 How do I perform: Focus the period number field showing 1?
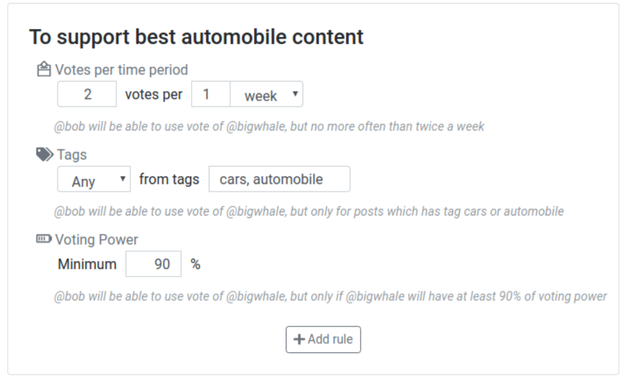point(211,94)
